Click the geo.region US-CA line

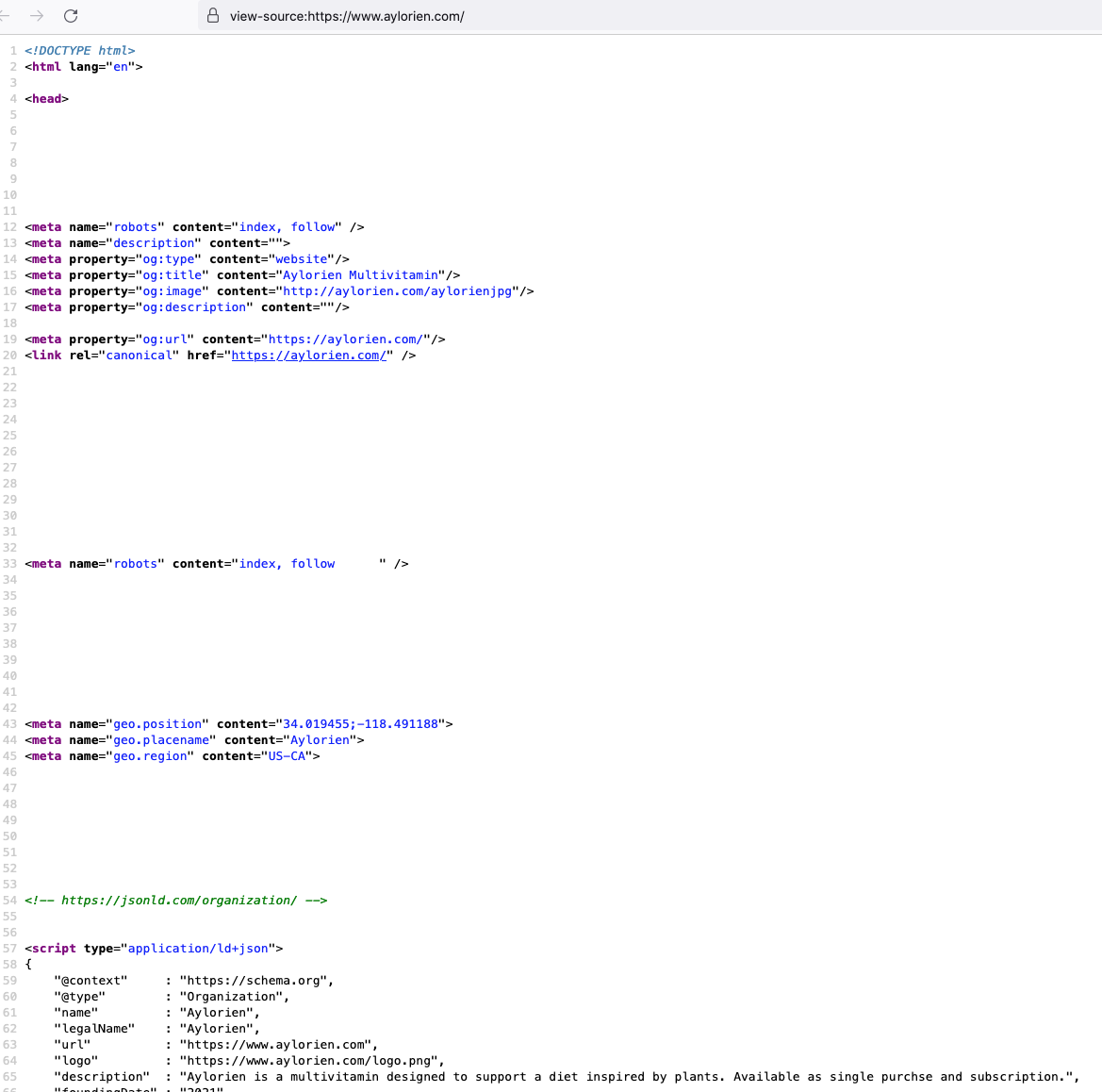pos(173,756)
